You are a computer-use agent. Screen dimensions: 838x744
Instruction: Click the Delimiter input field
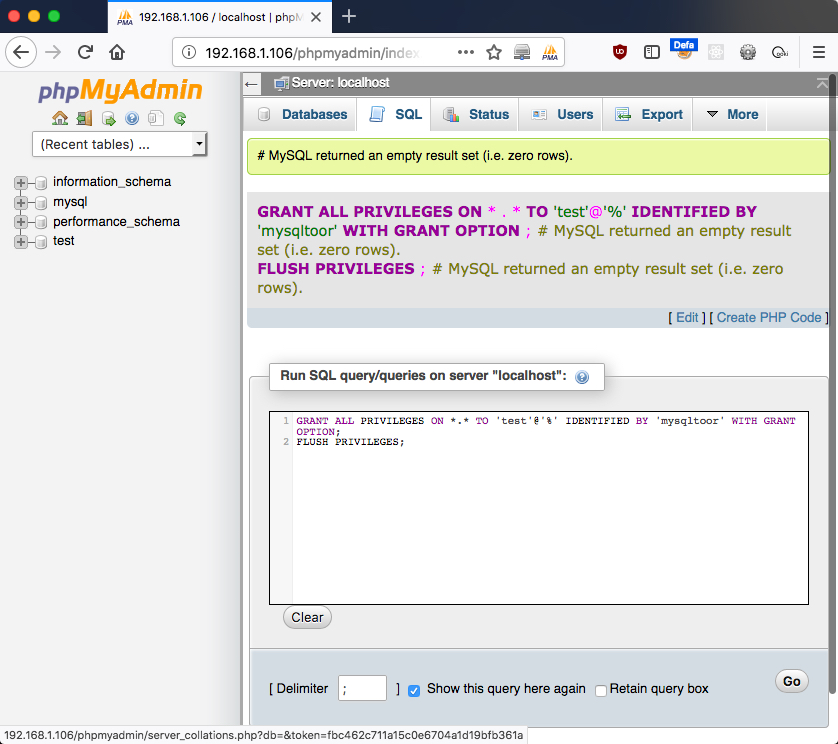pyautogui.click(x=362, y=688)
